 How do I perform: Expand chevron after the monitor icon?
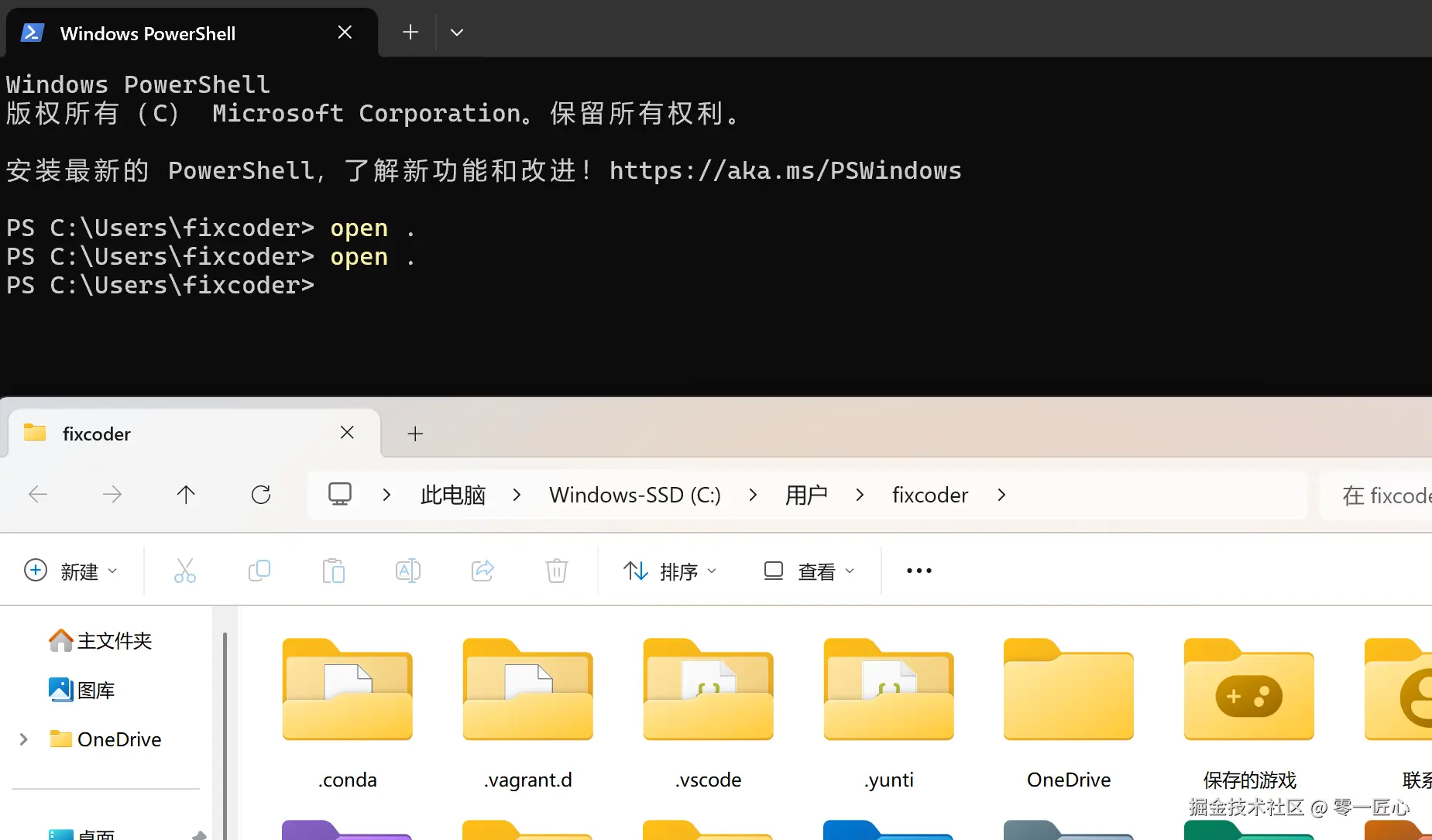[x=386, y=495]
